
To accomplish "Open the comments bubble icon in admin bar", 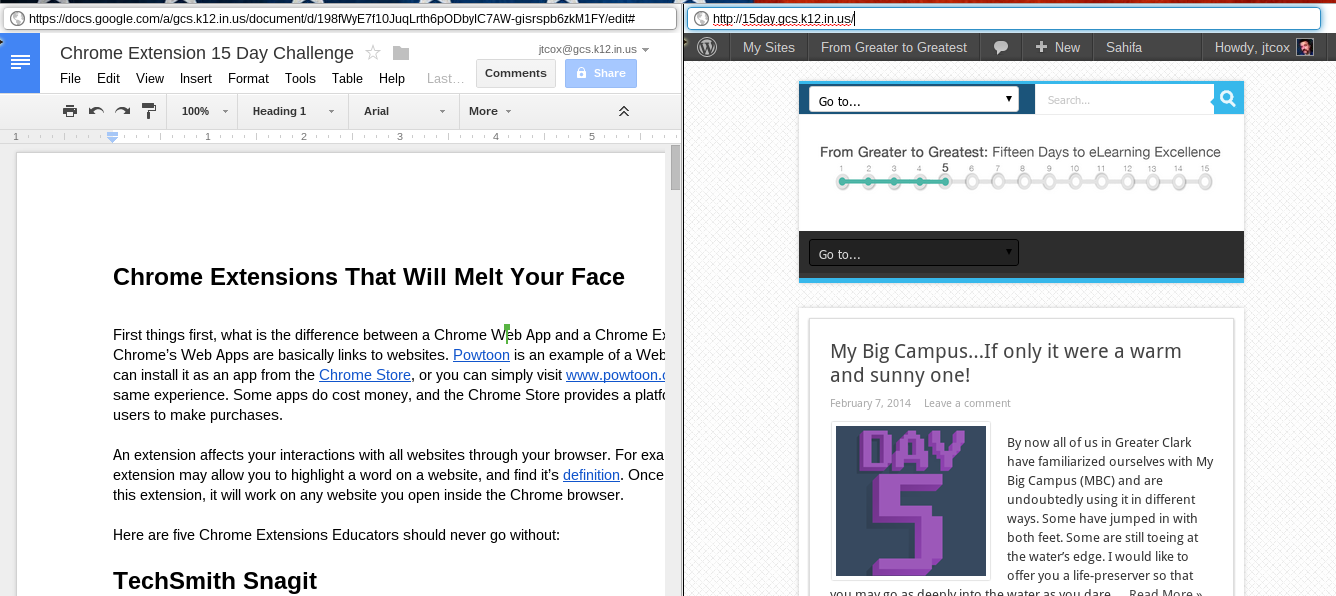I will 1000,47.
